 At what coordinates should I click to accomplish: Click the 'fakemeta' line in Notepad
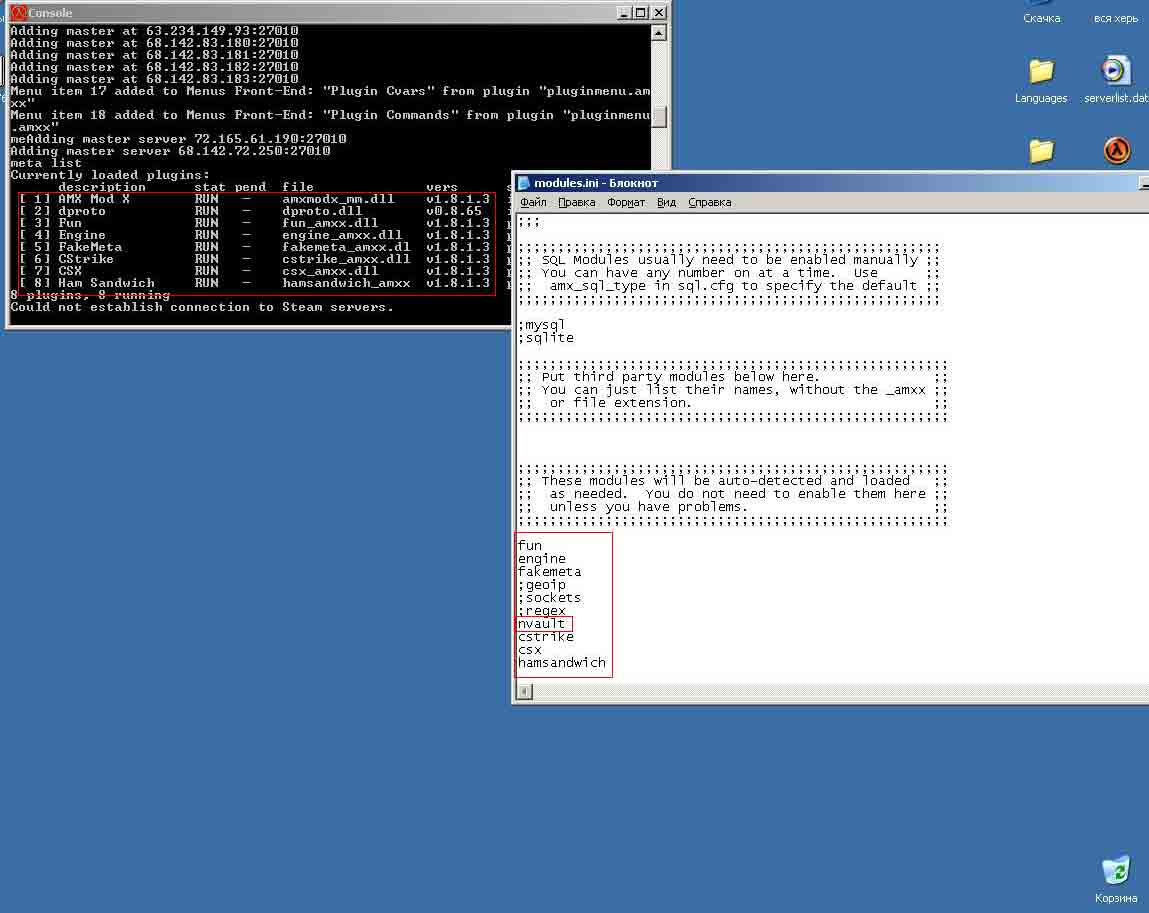550,572
